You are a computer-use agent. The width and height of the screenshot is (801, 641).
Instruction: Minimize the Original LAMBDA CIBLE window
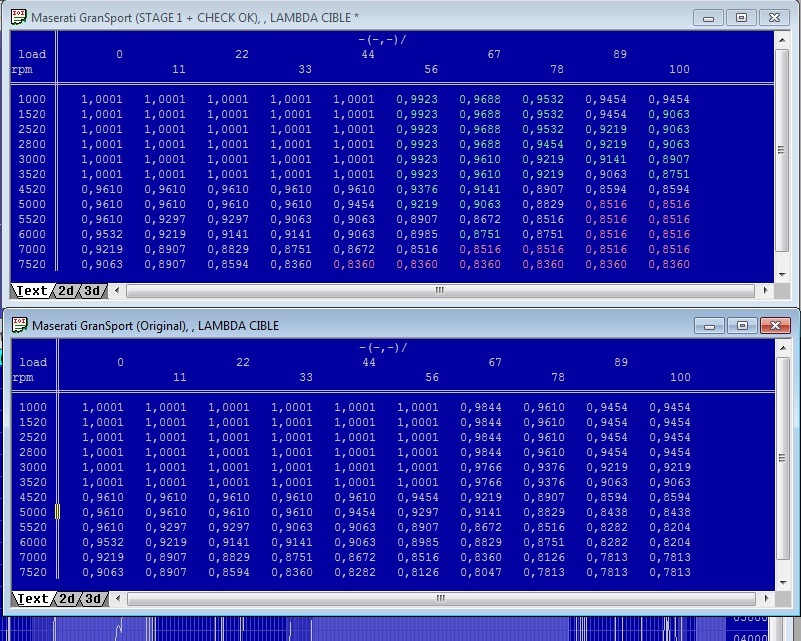point(709,325)
